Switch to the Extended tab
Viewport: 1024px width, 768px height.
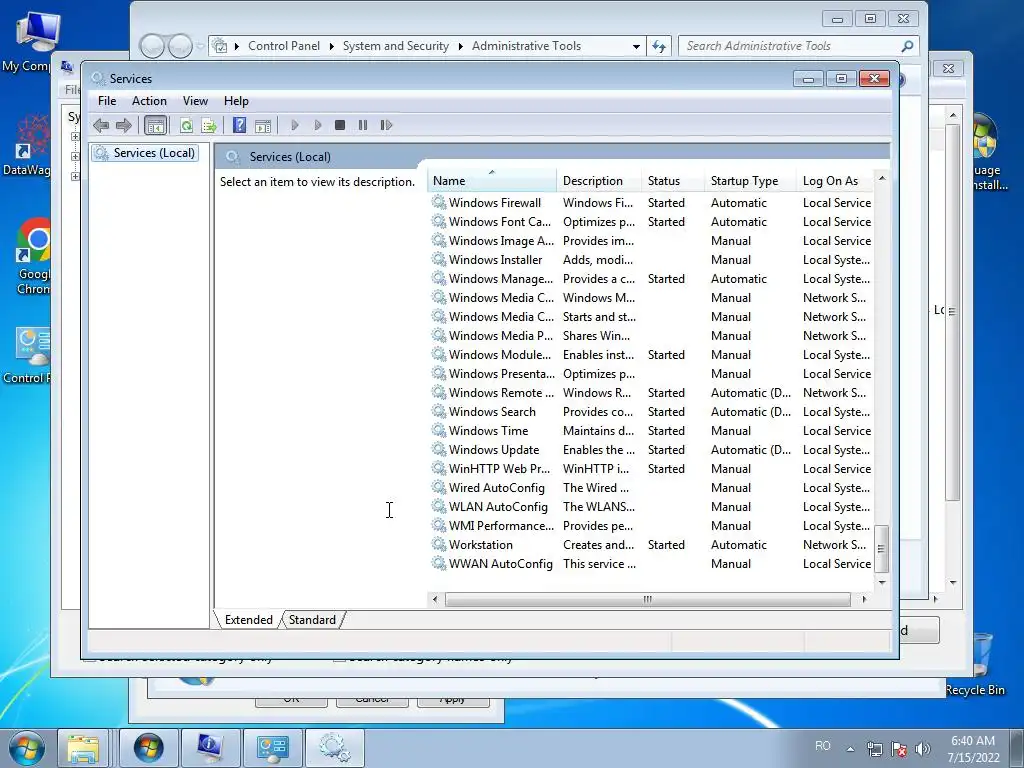pos(248,620)
